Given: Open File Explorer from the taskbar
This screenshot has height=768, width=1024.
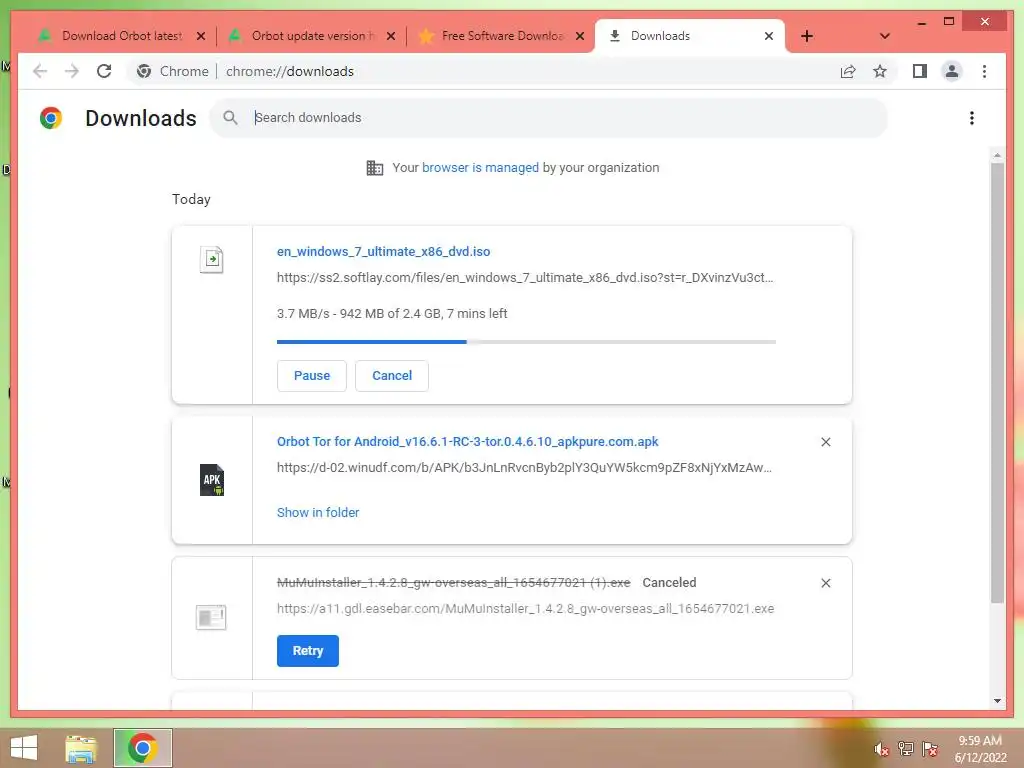Looking at the screenshot, I should click(81, 748).
